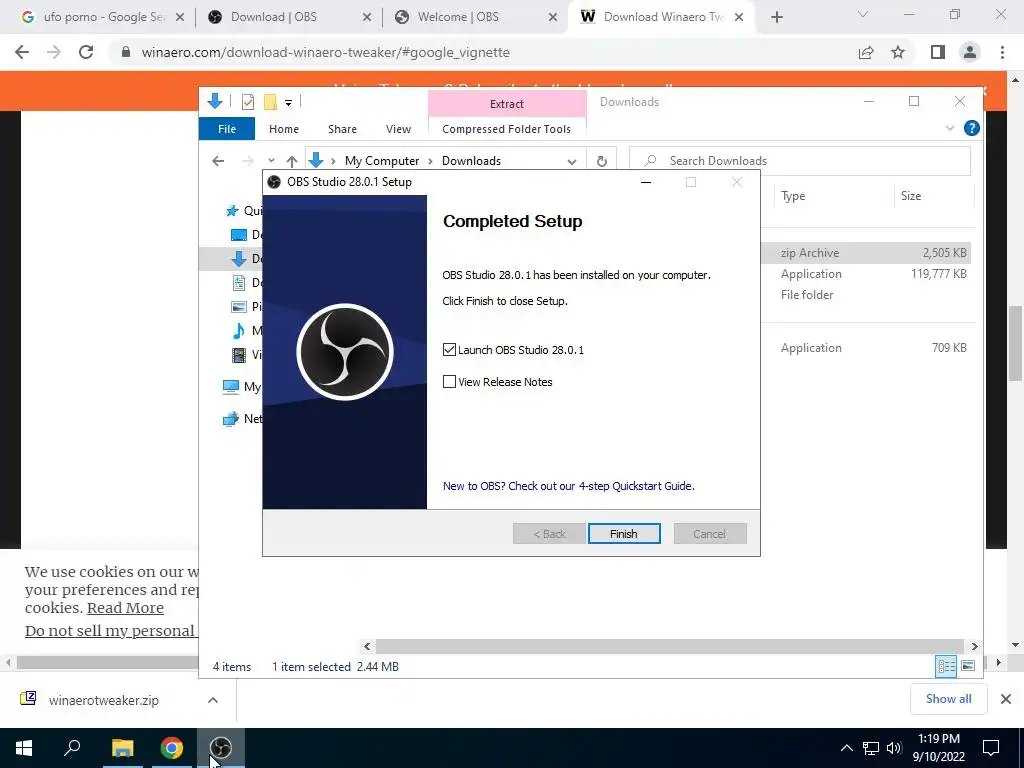Image resolution: width=1024 pixels, height=768 pixels.
Task: Check Launch OBS Studio 28.0.1 checkbox
Action: coord(449,350)
